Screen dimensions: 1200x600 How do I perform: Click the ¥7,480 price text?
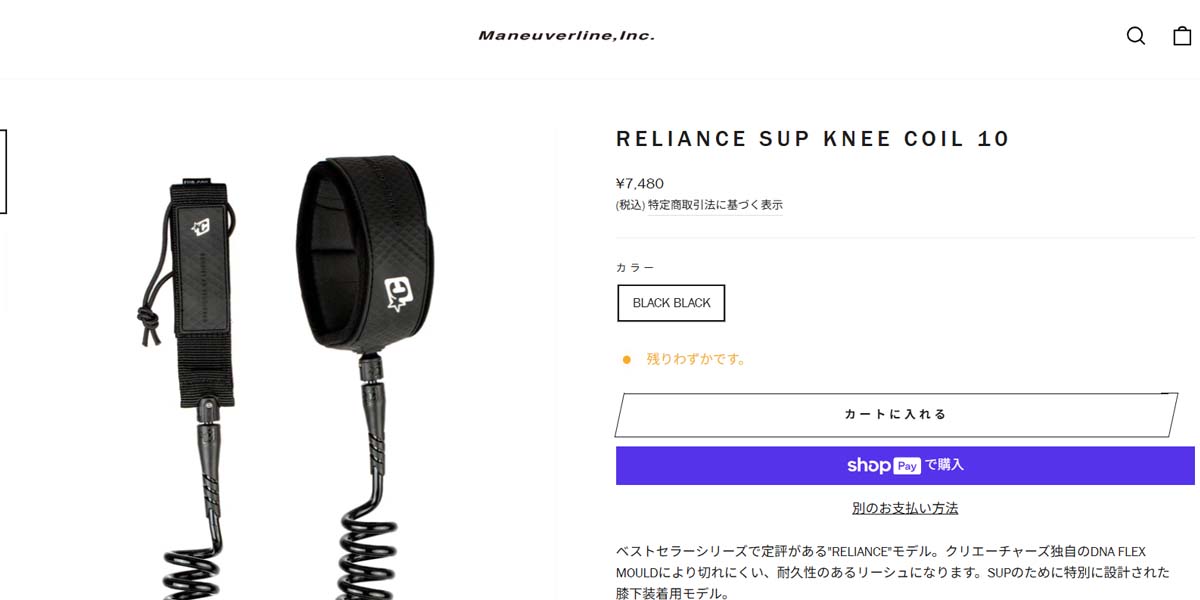click(640, 183)
